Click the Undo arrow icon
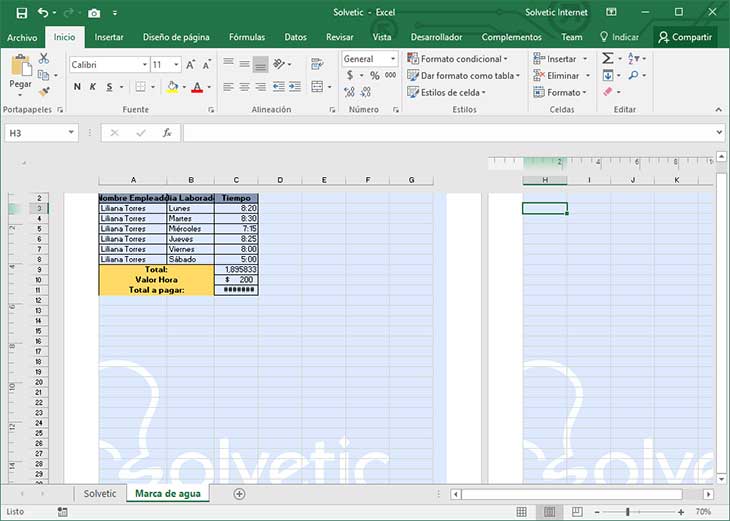 (x=43, y=13)
